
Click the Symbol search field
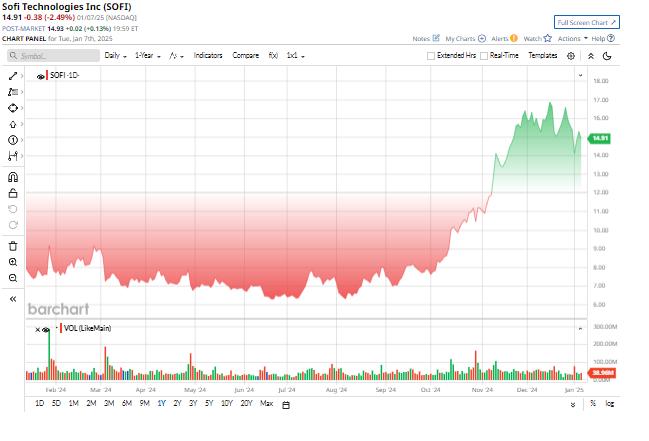coord(53,55)
